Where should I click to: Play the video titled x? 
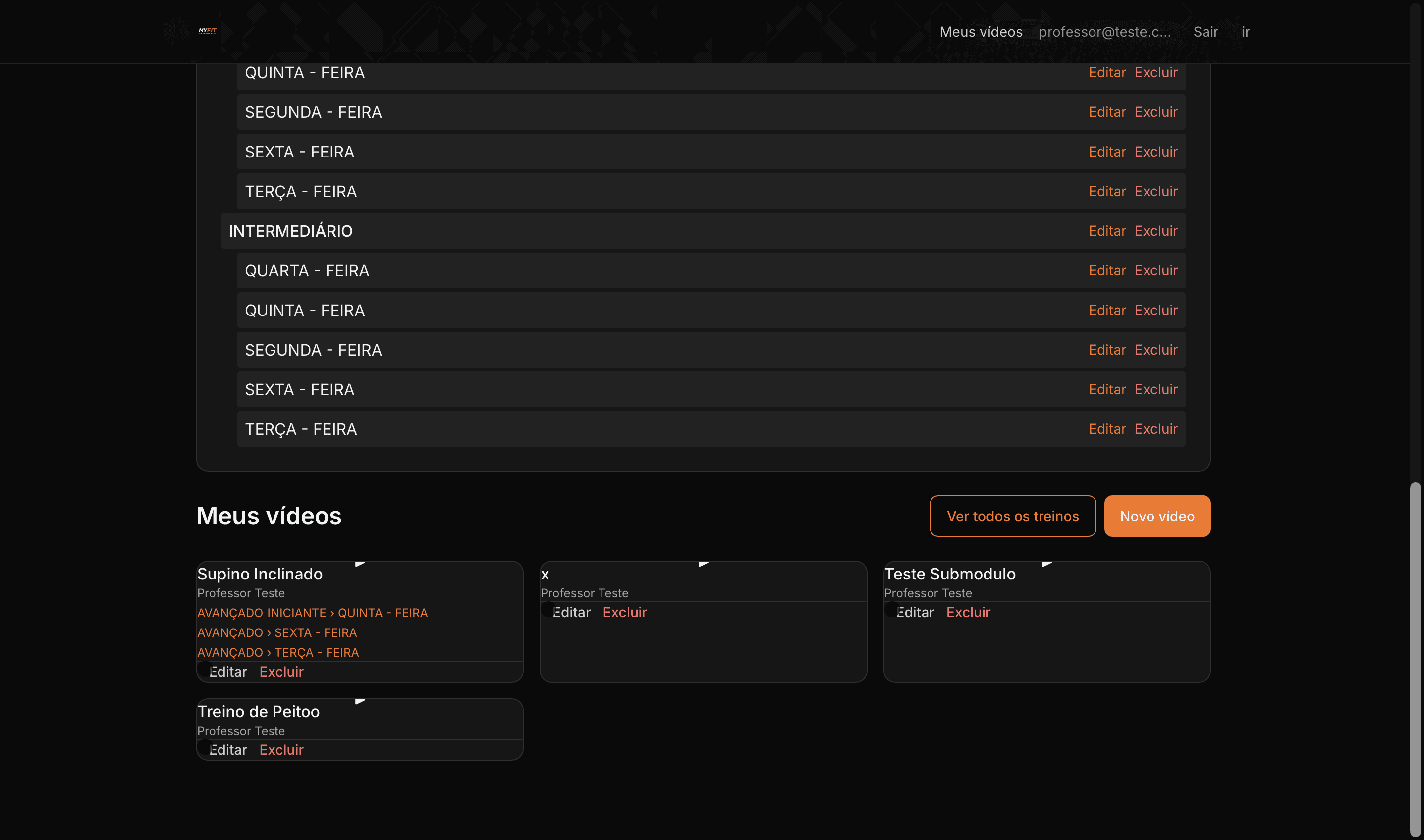(x=703, y=563)
